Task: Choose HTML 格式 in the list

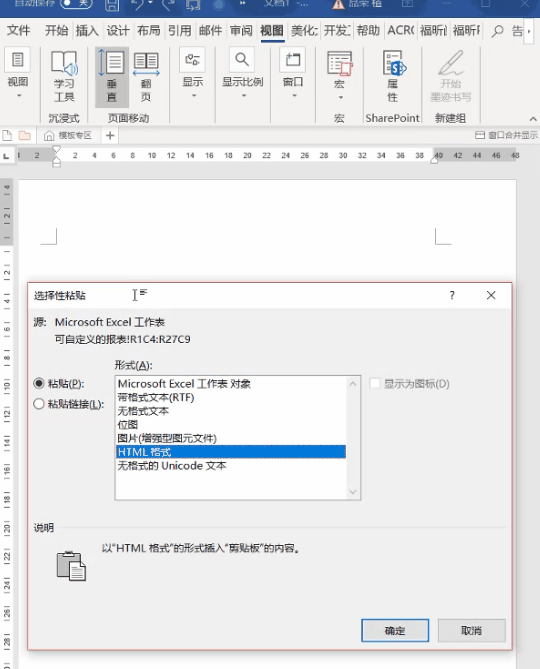Action: tap(231, 452)
